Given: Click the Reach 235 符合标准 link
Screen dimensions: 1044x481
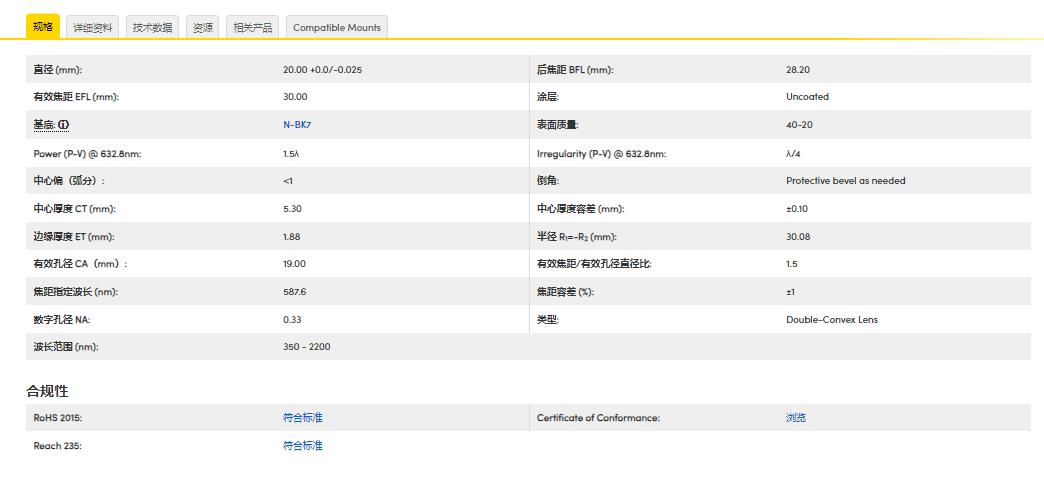Looking at the screenshot, I should pos(303,446).
